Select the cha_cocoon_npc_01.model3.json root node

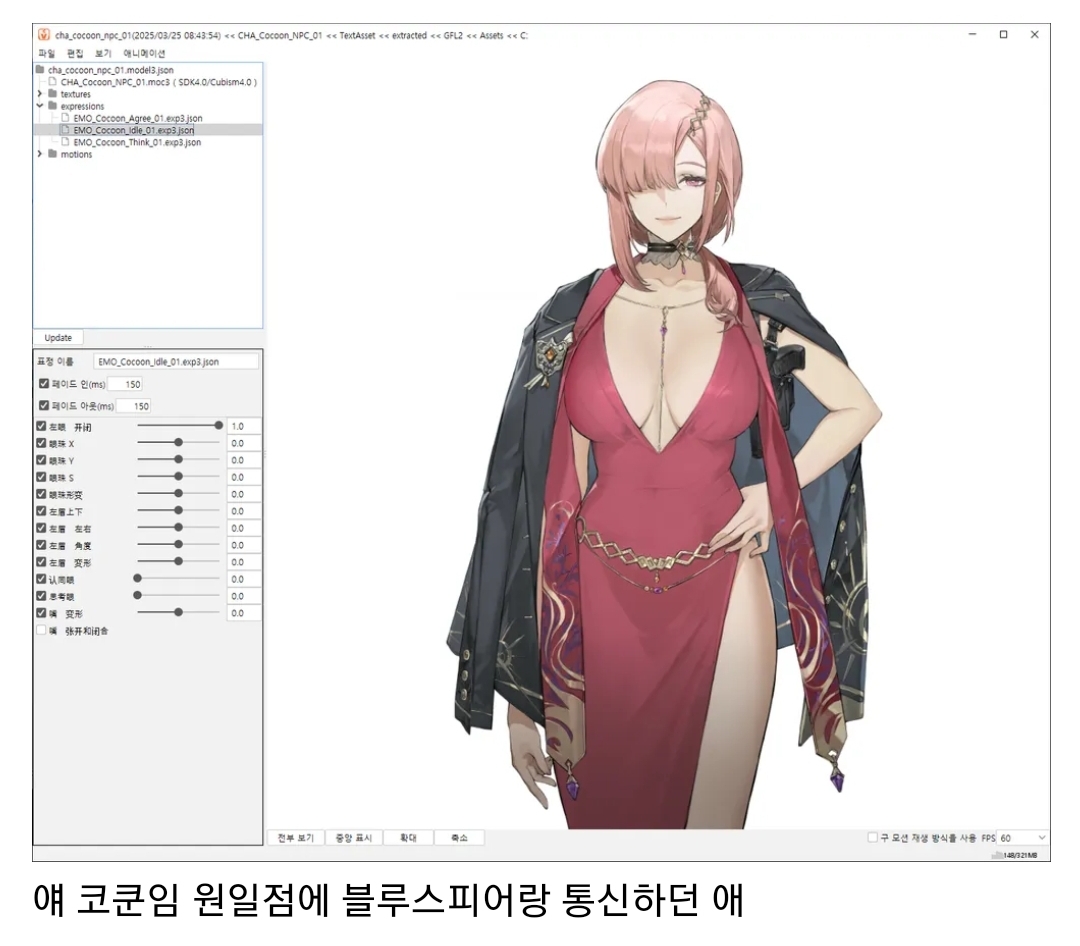[111, 70]
